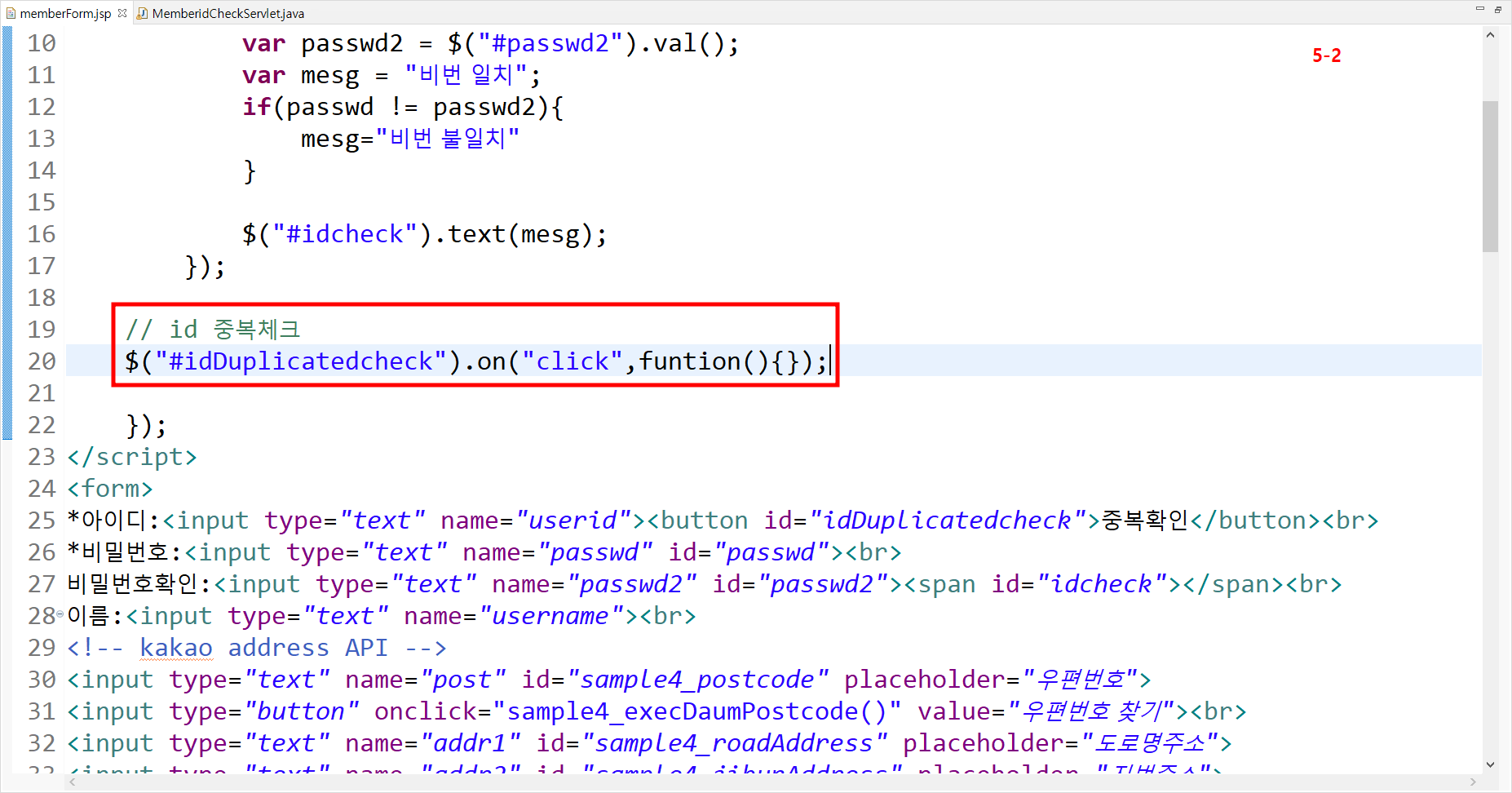Switch to the memberForm.jsp tab
The width and height of the screenshot is (1512, 793).
coord(65,13)
